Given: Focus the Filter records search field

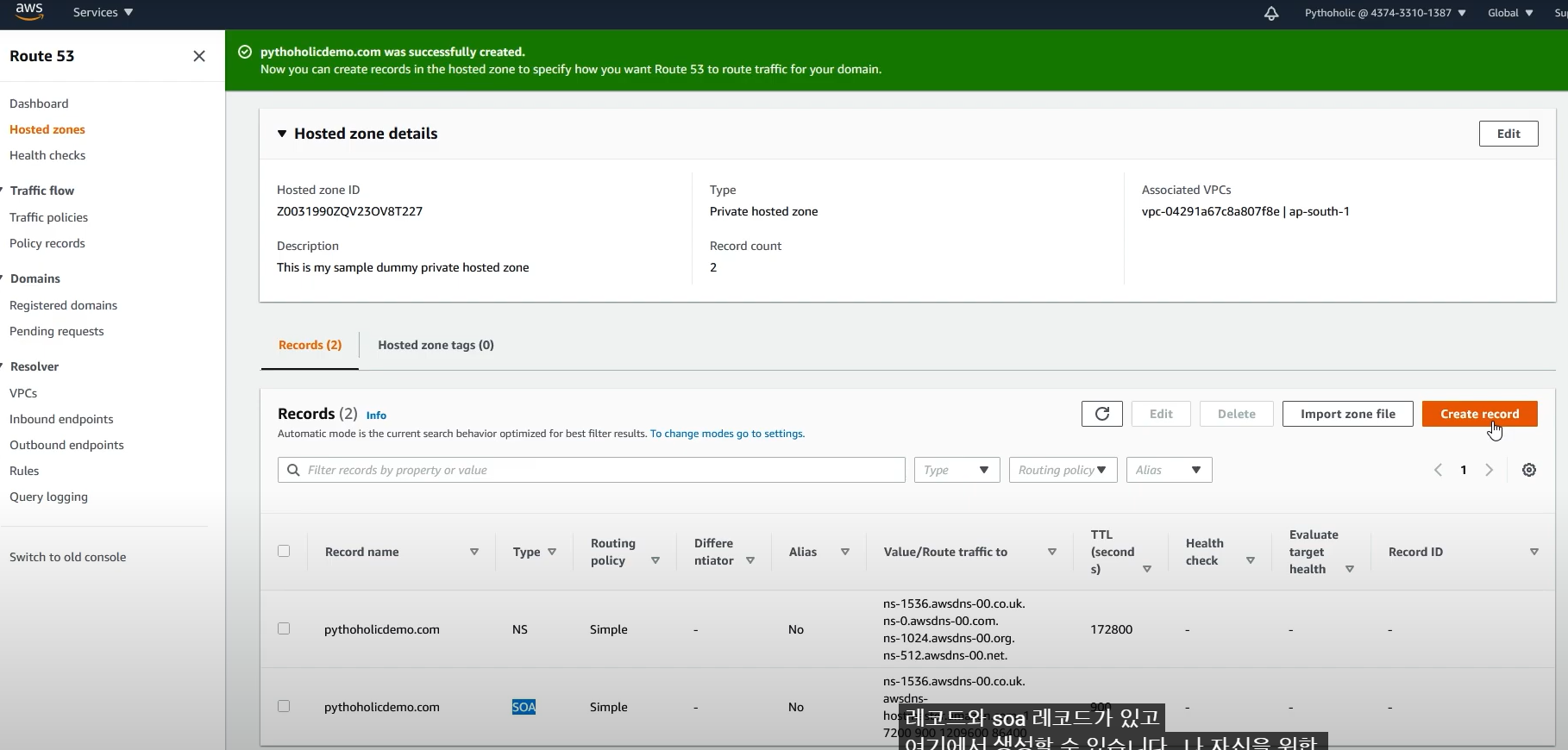Looking at the screenshot, I should [x=591, y=470].
